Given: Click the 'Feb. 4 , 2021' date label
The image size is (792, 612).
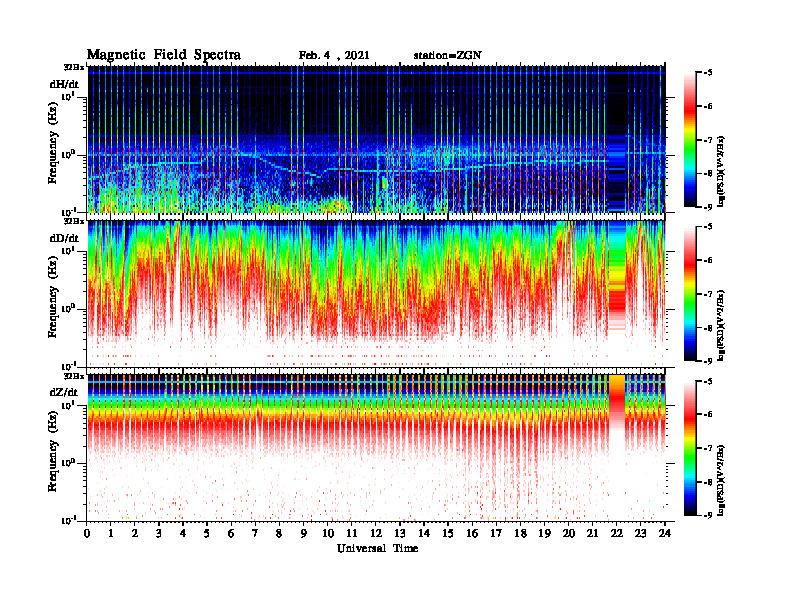Looking at the screenshot, I should tap(334, 56).
